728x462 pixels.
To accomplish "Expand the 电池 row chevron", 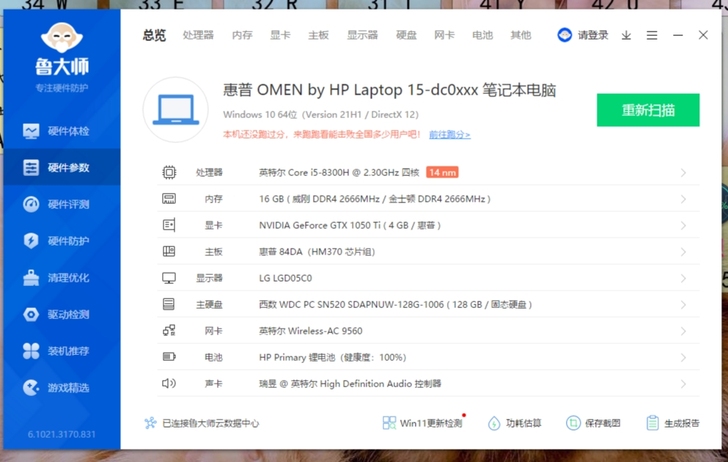I will pyautogui.click(x=683, y=358).
